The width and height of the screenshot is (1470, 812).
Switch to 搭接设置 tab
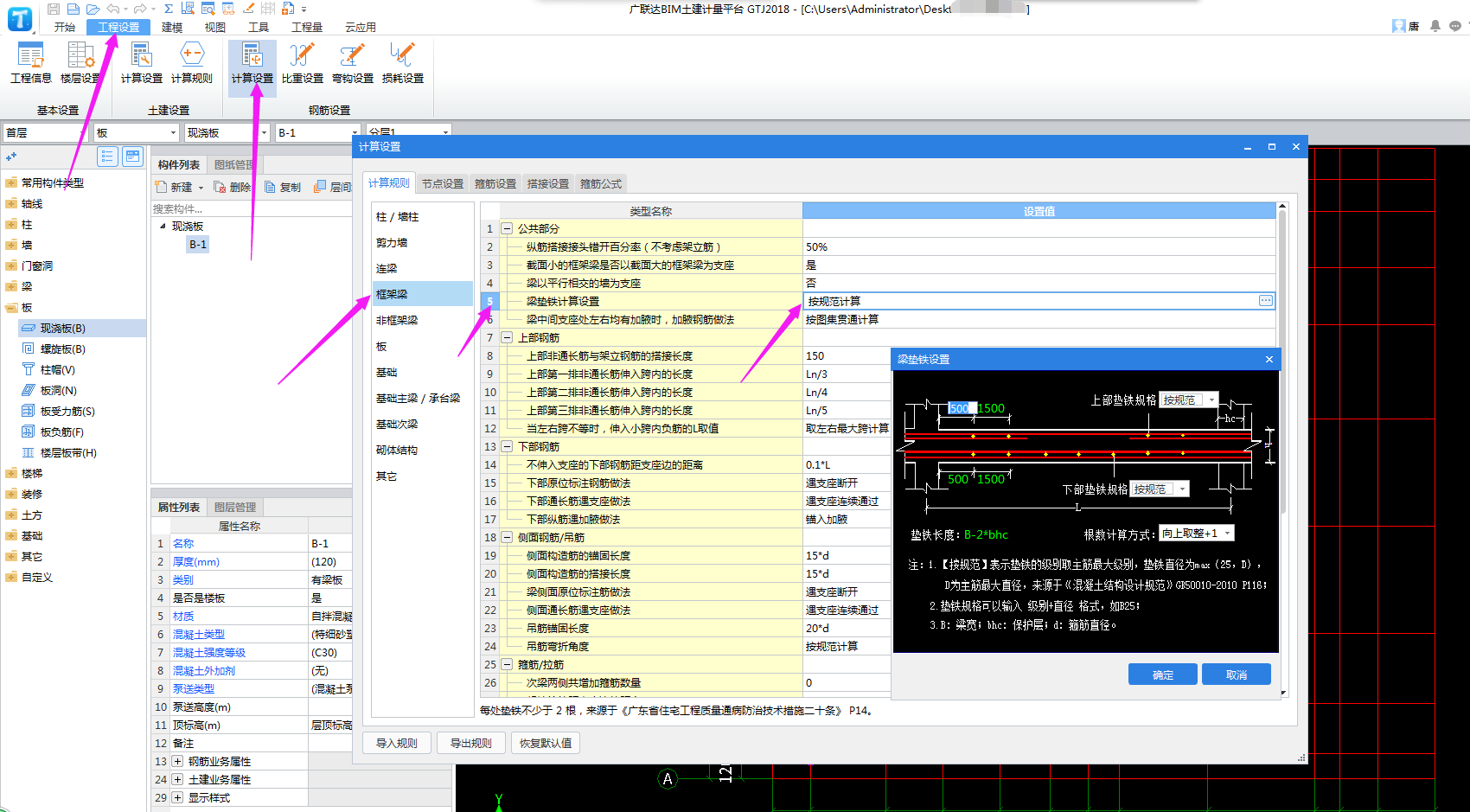pos(548,184)
